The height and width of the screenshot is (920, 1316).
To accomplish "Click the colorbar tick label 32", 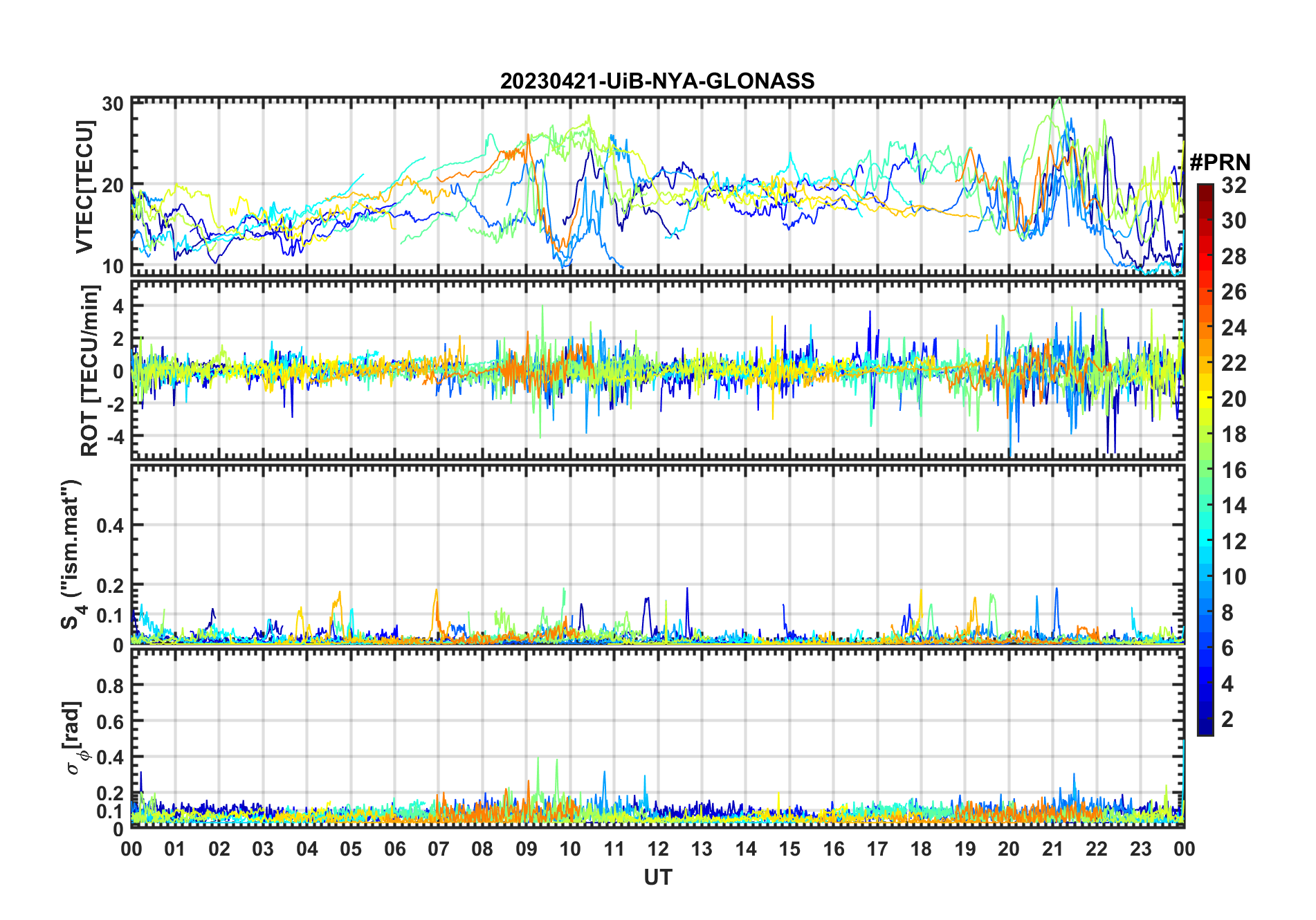I will tap(1234, 185).
